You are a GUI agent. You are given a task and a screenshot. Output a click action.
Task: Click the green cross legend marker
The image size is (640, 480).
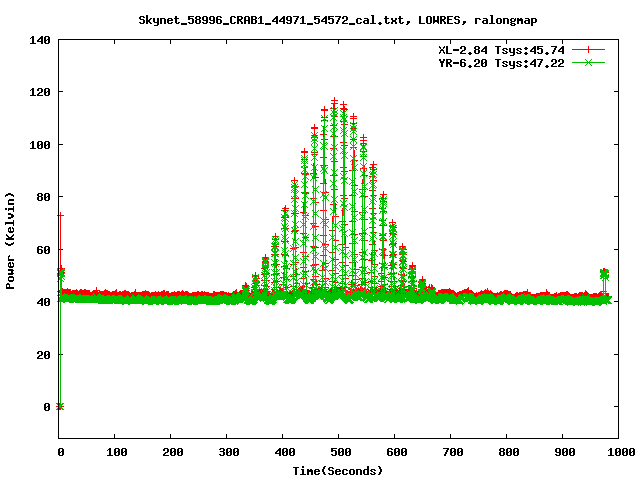coord(588,63)
